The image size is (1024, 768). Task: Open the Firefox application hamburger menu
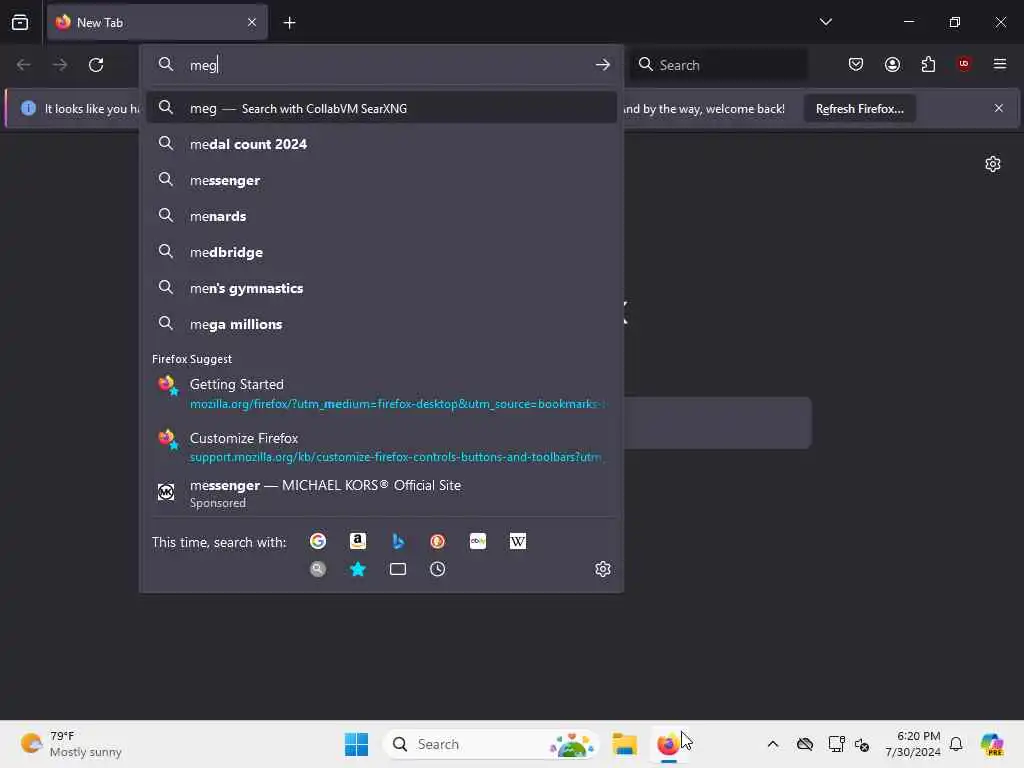pos(999,64)
